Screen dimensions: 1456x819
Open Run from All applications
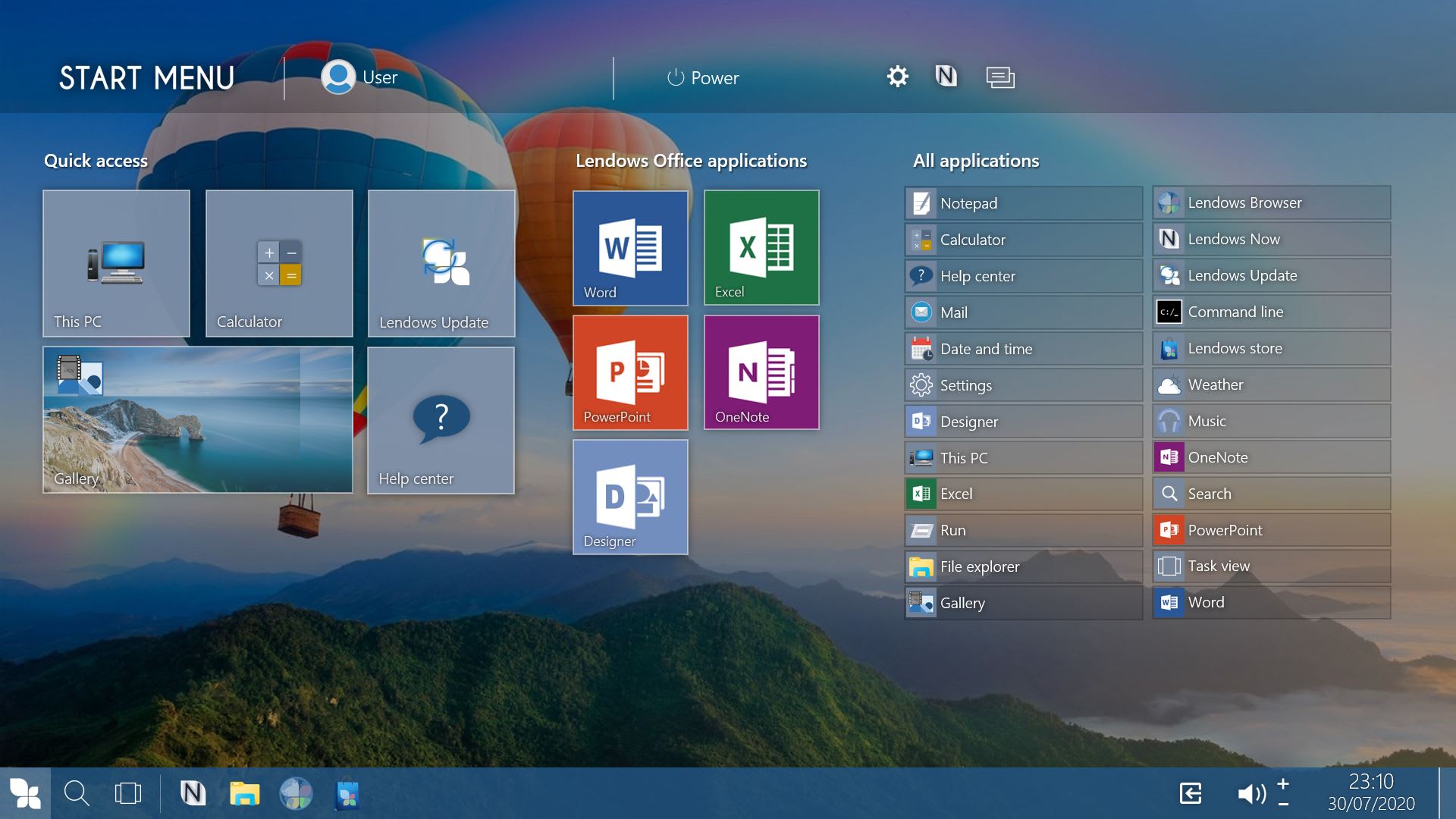point(1024,530)
